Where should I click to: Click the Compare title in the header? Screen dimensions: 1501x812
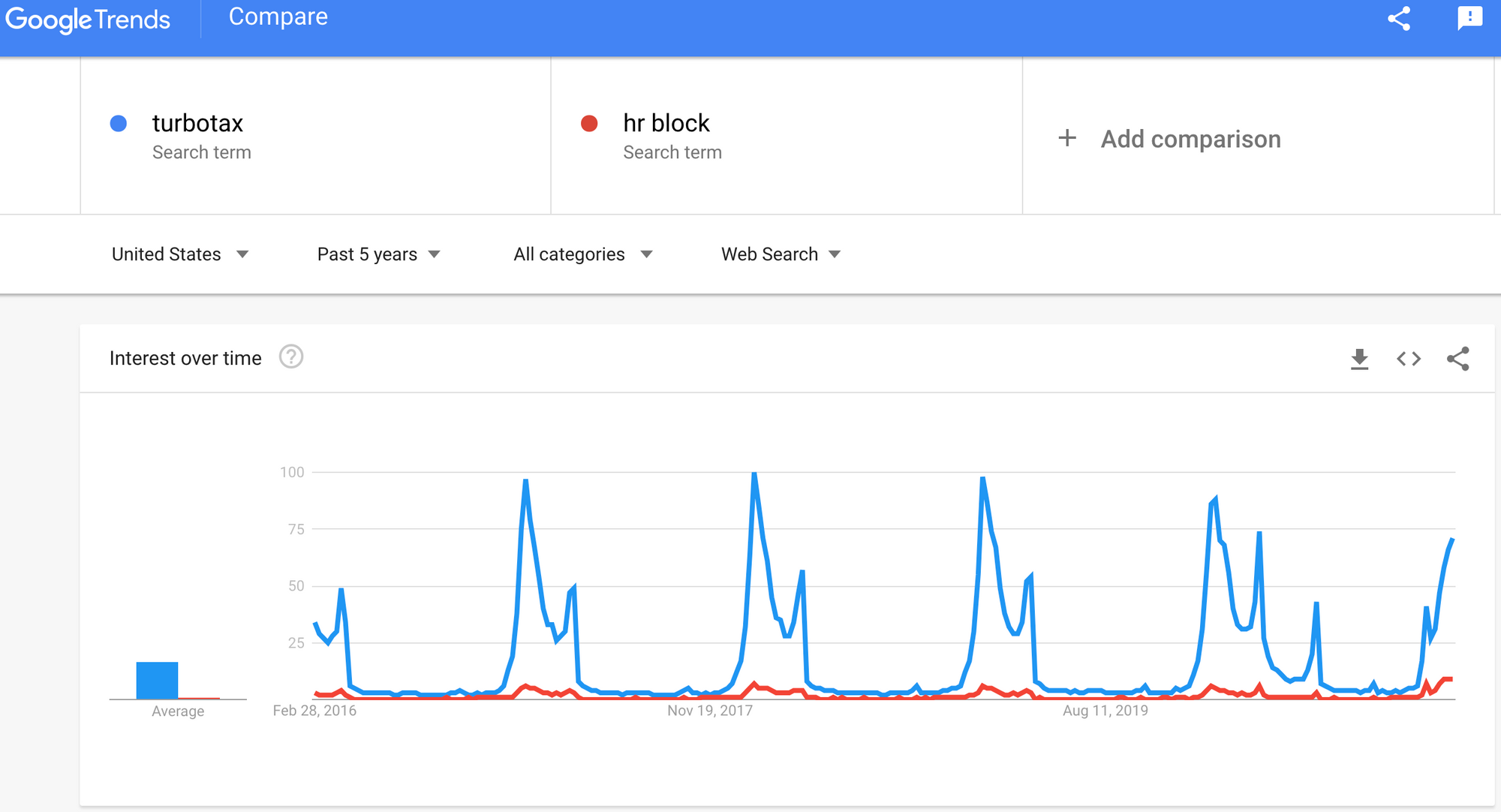pos(278,17)
